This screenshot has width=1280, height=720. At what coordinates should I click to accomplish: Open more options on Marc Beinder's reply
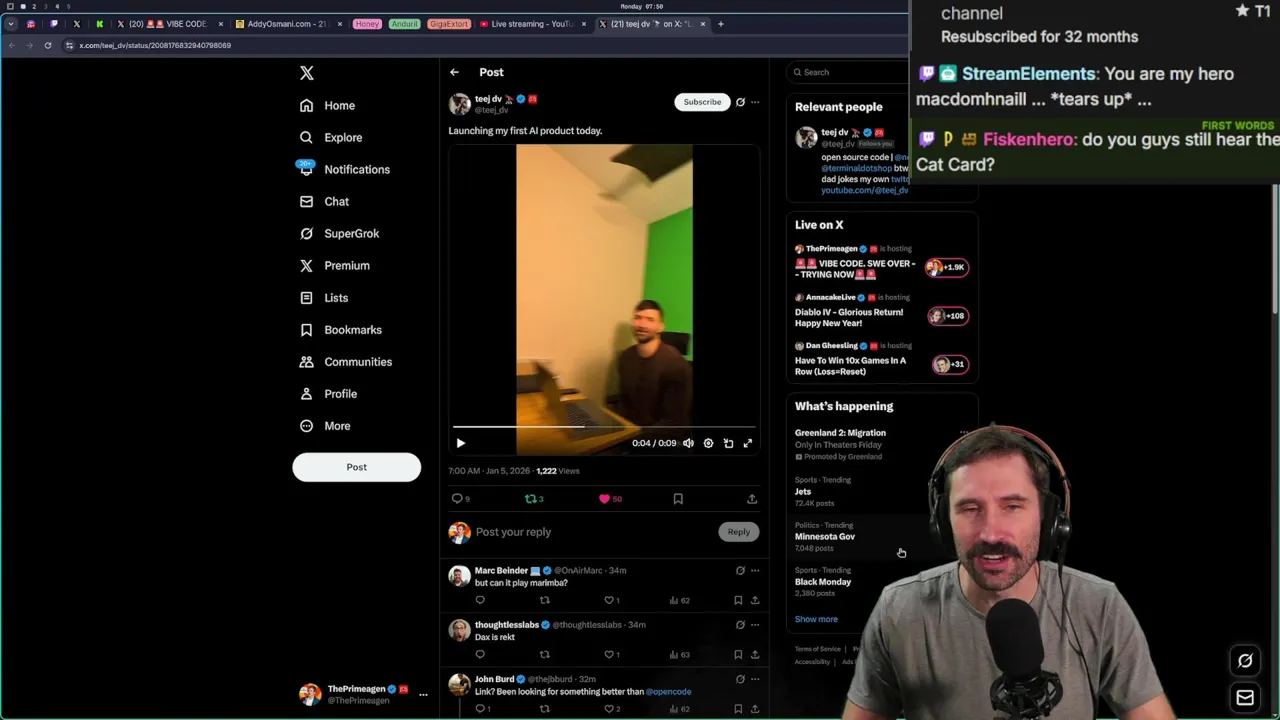(x=755, y=570)
